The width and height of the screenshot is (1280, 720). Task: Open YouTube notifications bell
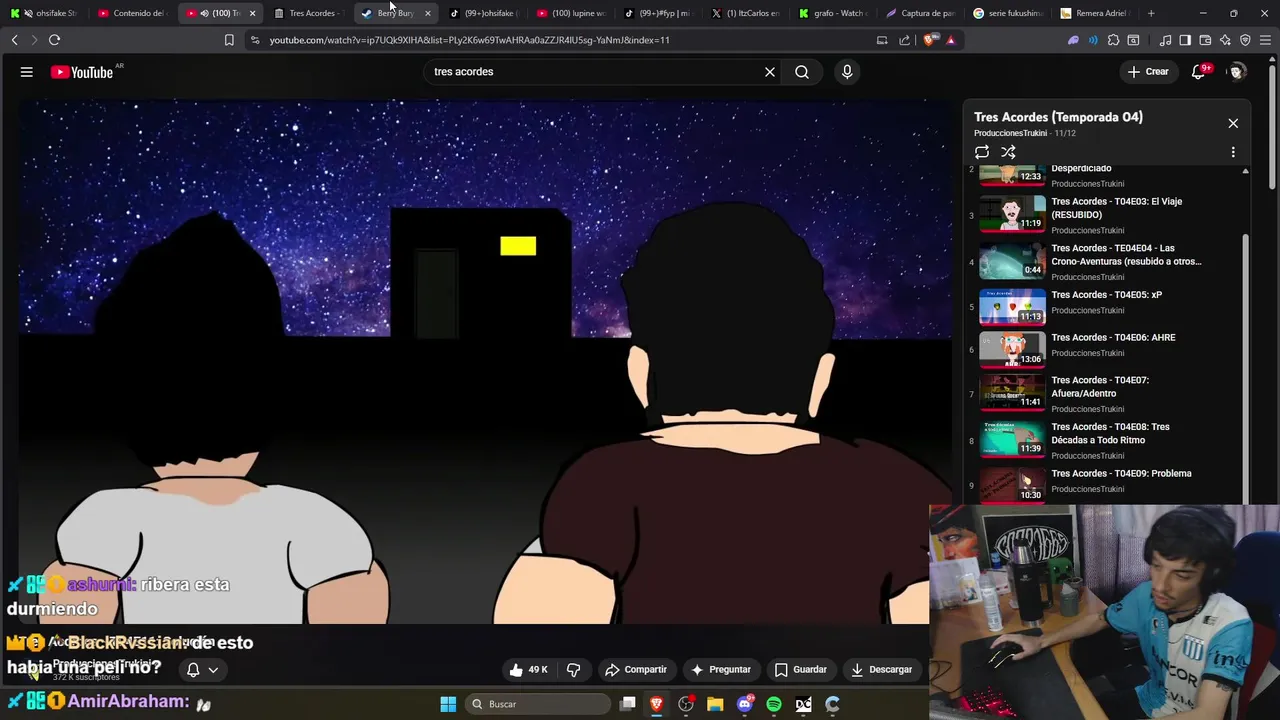(1199, 72)
